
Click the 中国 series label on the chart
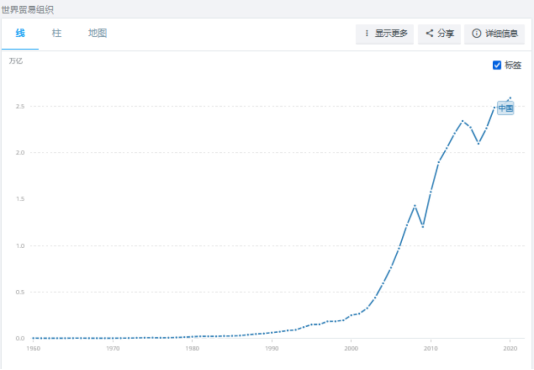click(x=506, y=108)
